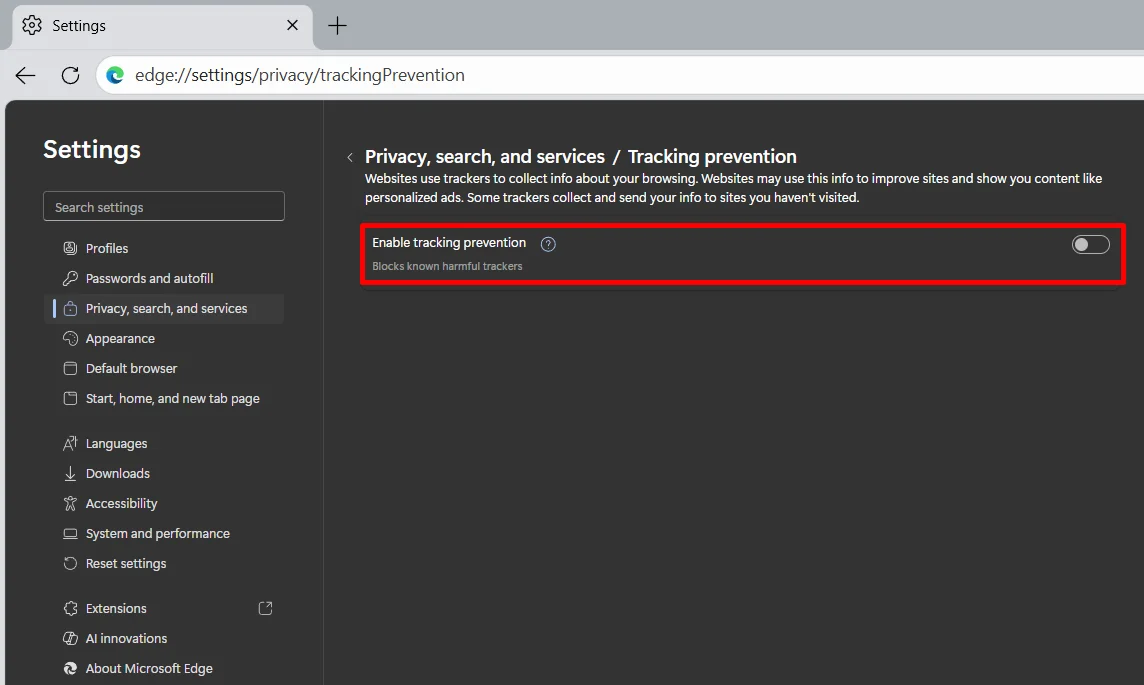Go to Default browser settings

point(131,368)
